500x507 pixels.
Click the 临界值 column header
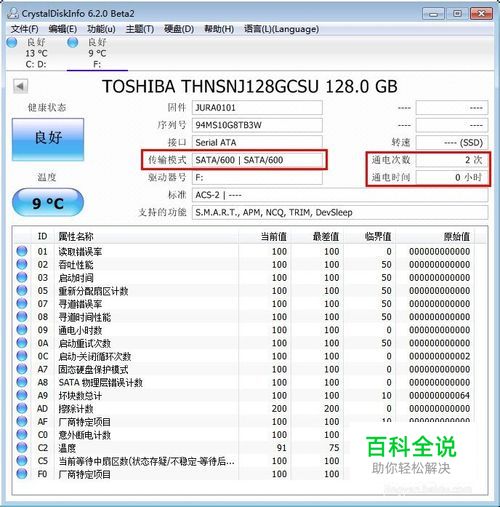coord(370,236)
